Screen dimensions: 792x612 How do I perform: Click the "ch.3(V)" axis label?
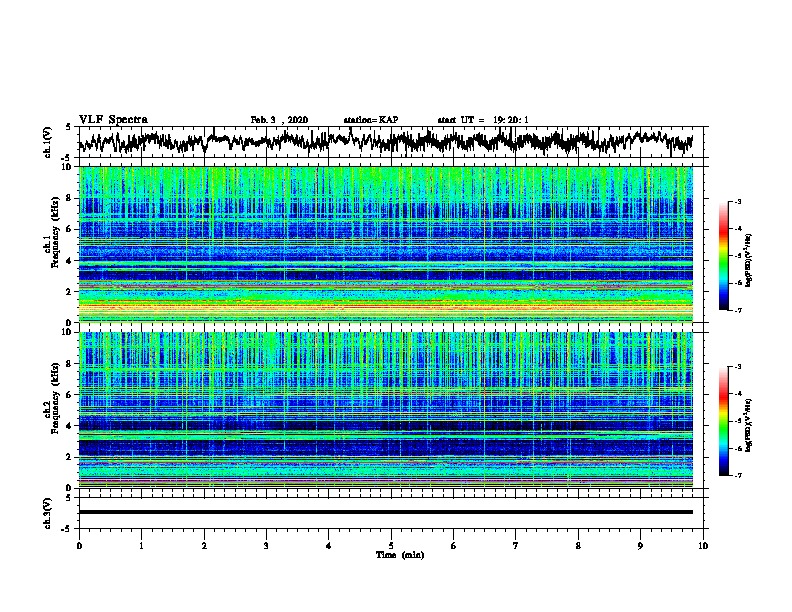(x=48, y=513)
